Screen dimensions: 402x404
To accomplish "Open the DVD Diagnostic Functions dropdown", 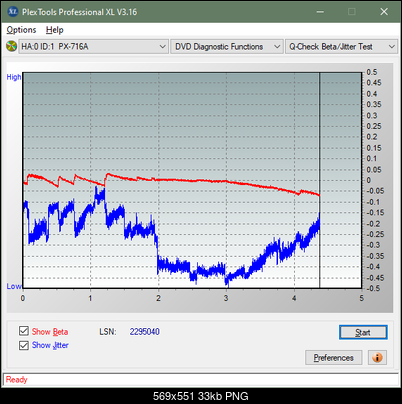I will coord(227,47).
